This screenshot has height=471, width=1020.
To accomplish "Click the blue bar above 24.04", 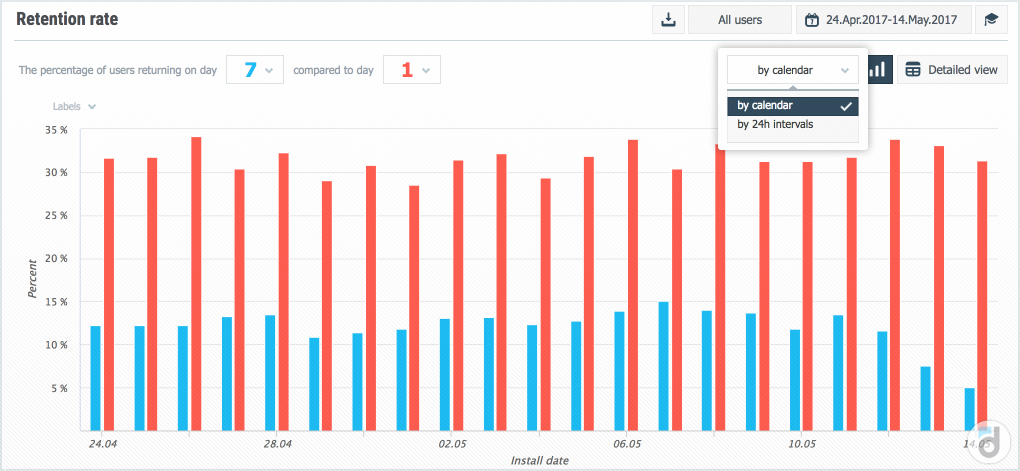I will pyautogui.click(x=96, y=377).
